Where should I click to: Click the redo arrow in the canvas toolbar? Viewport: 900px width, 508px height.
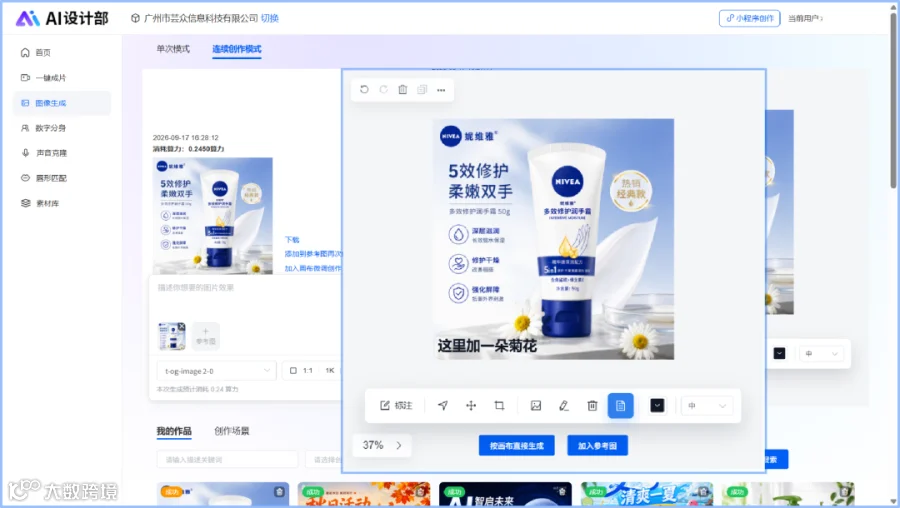[x=383, y=90]
